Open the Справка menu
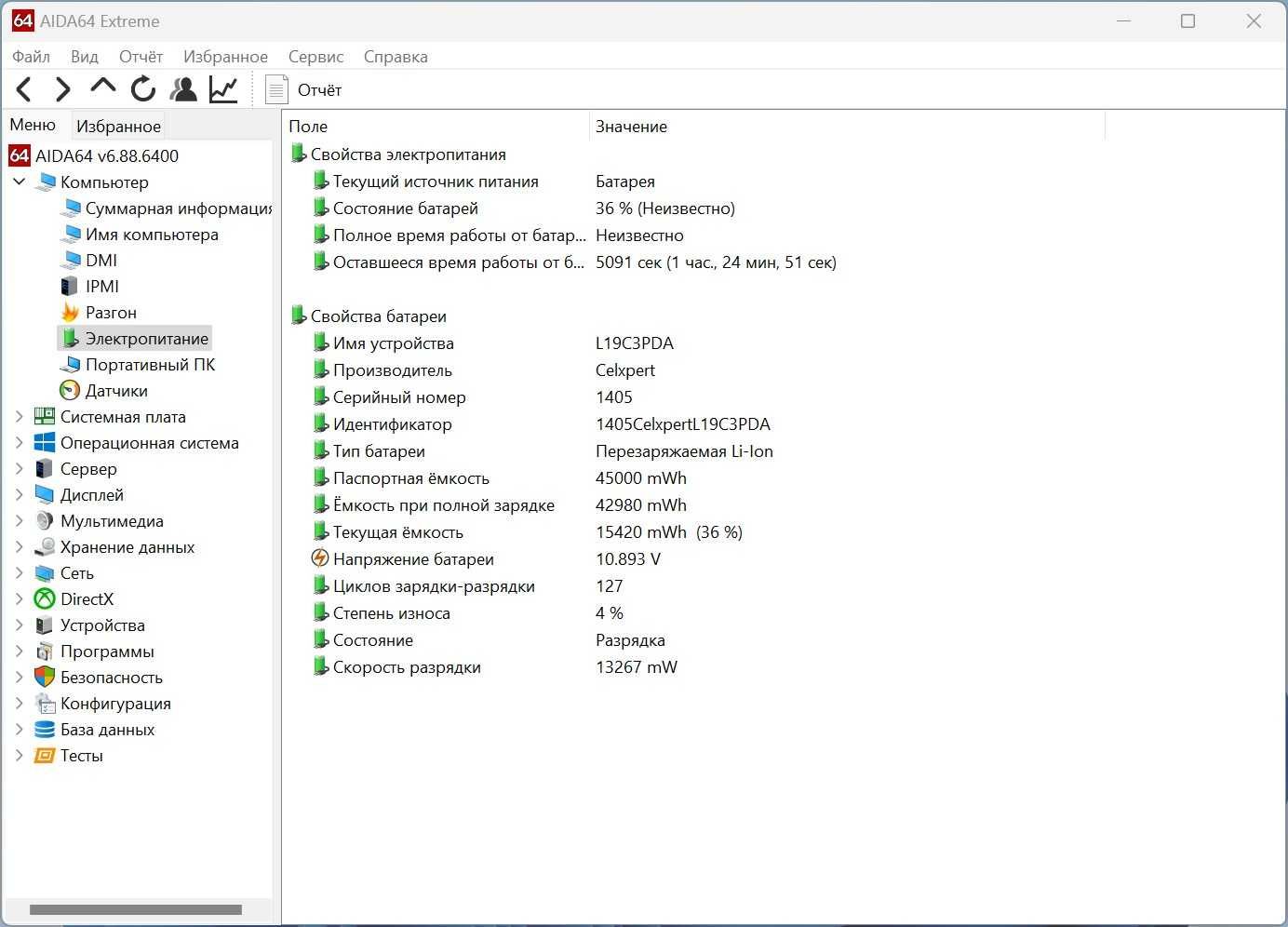The width and height of the screenshot is (1288, 927). 396,57
